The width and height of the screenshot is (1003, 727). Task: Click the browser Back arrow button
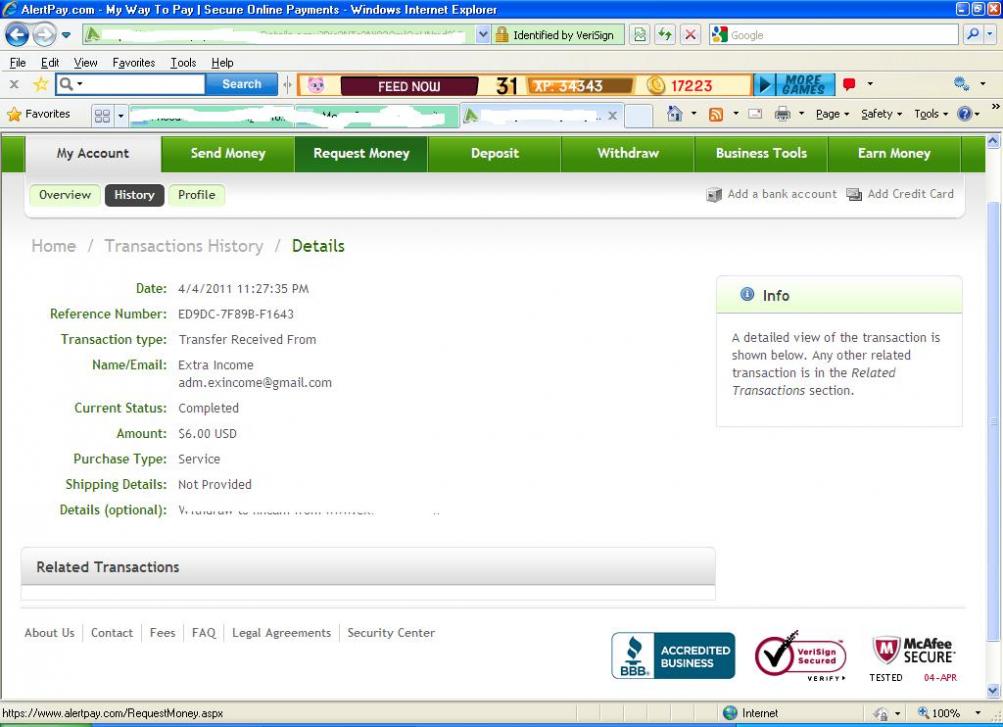(x=17, y=35)
